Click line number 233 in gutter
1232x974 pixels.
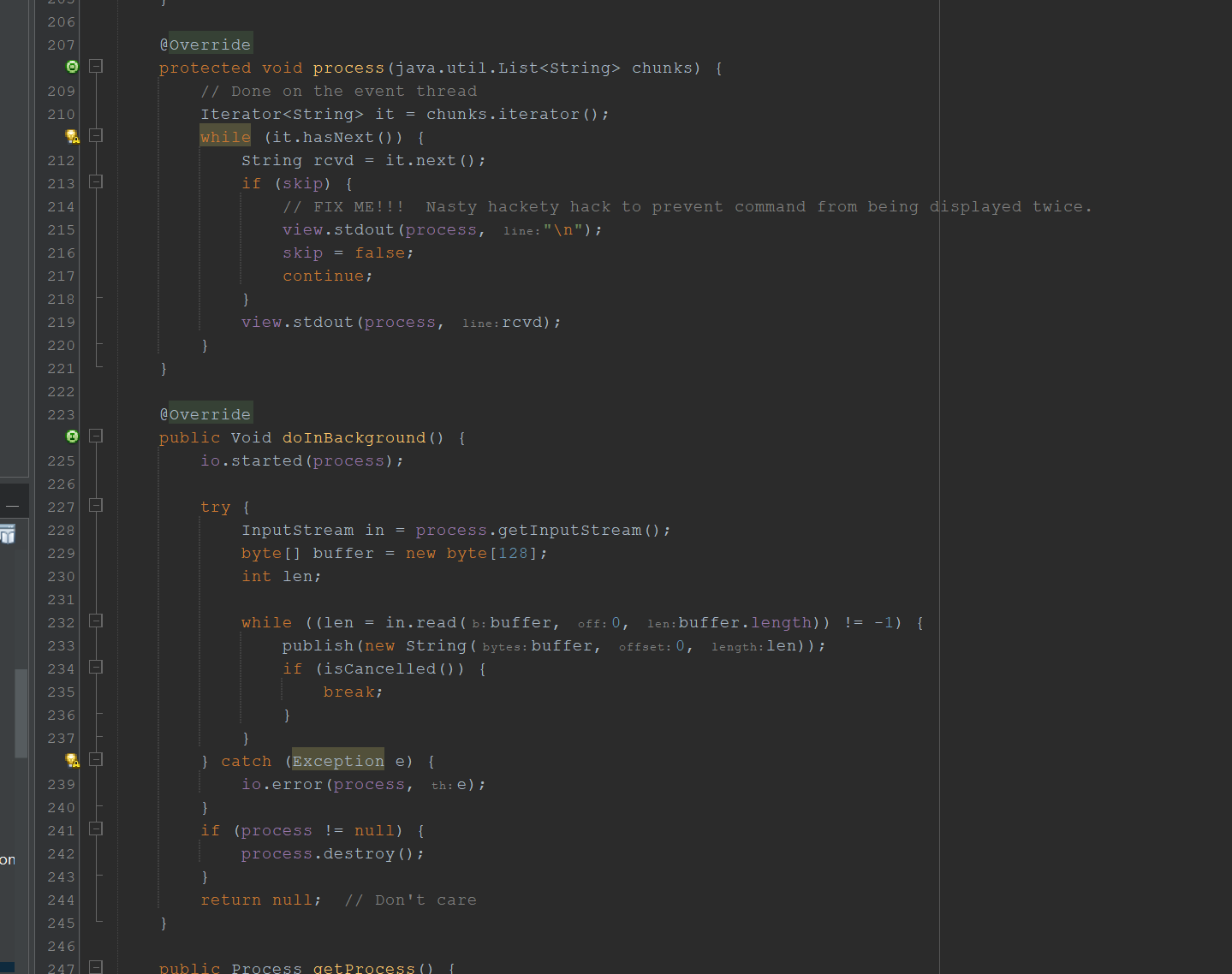click(x=62, y=645)
